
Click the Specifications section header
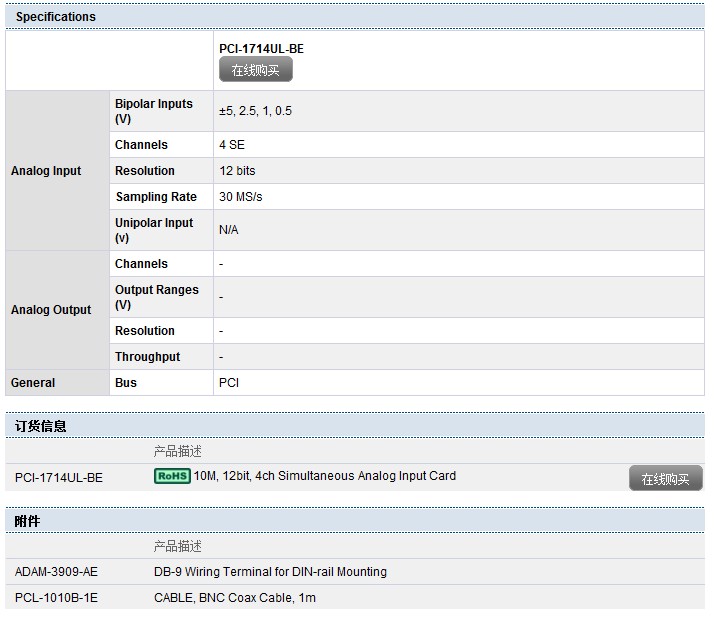click(x=355, y=17)
